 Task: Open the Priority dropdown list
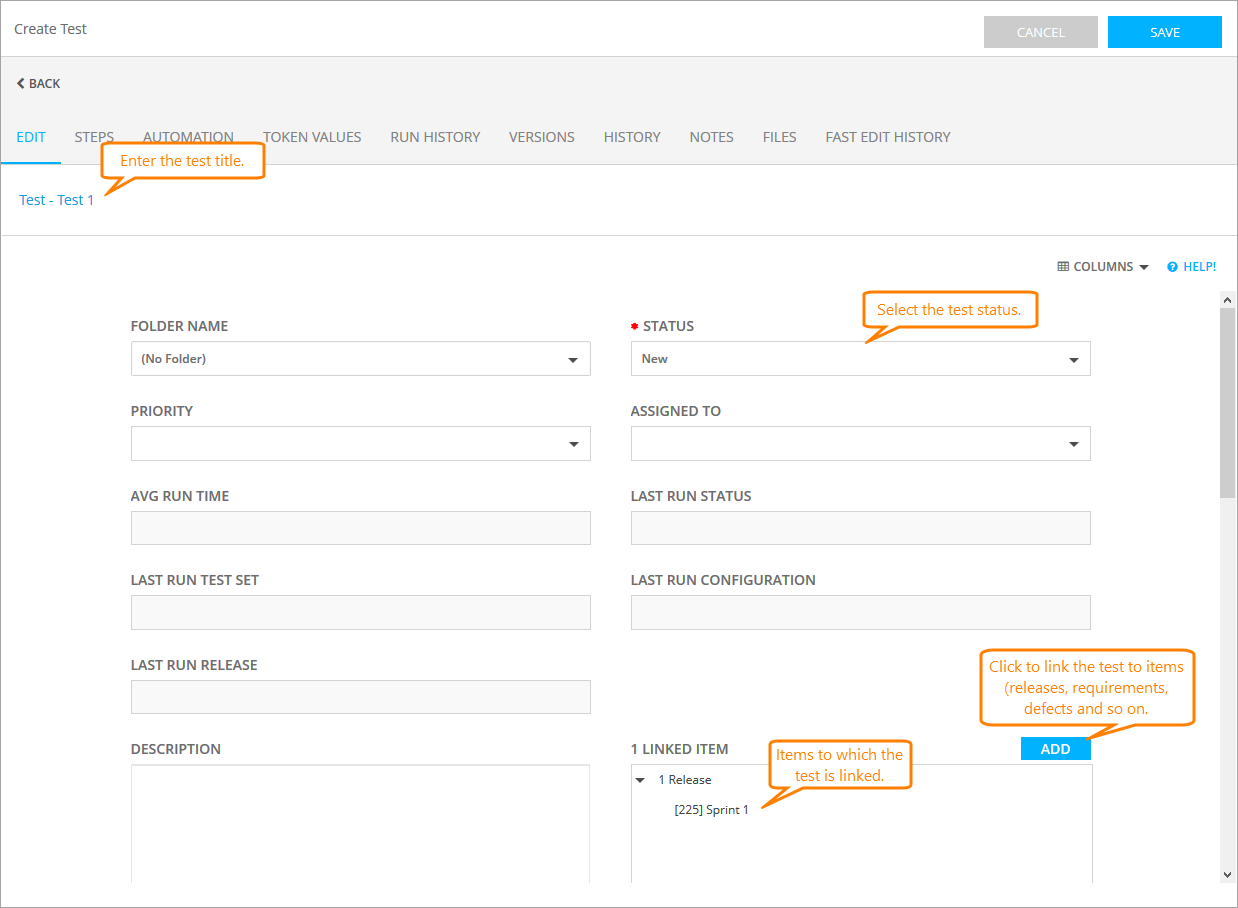point(360,444)
